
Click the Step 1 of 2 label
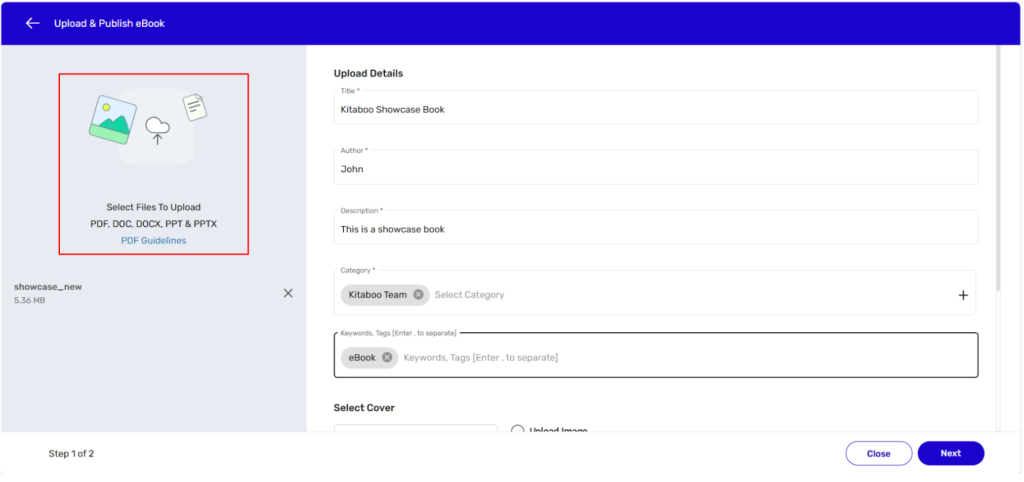click(71, 453)
